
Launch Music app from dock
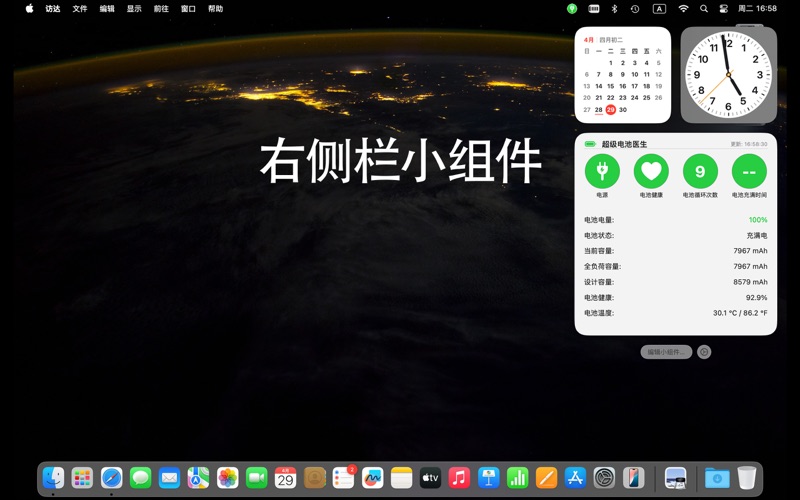[x=459, y=478]
